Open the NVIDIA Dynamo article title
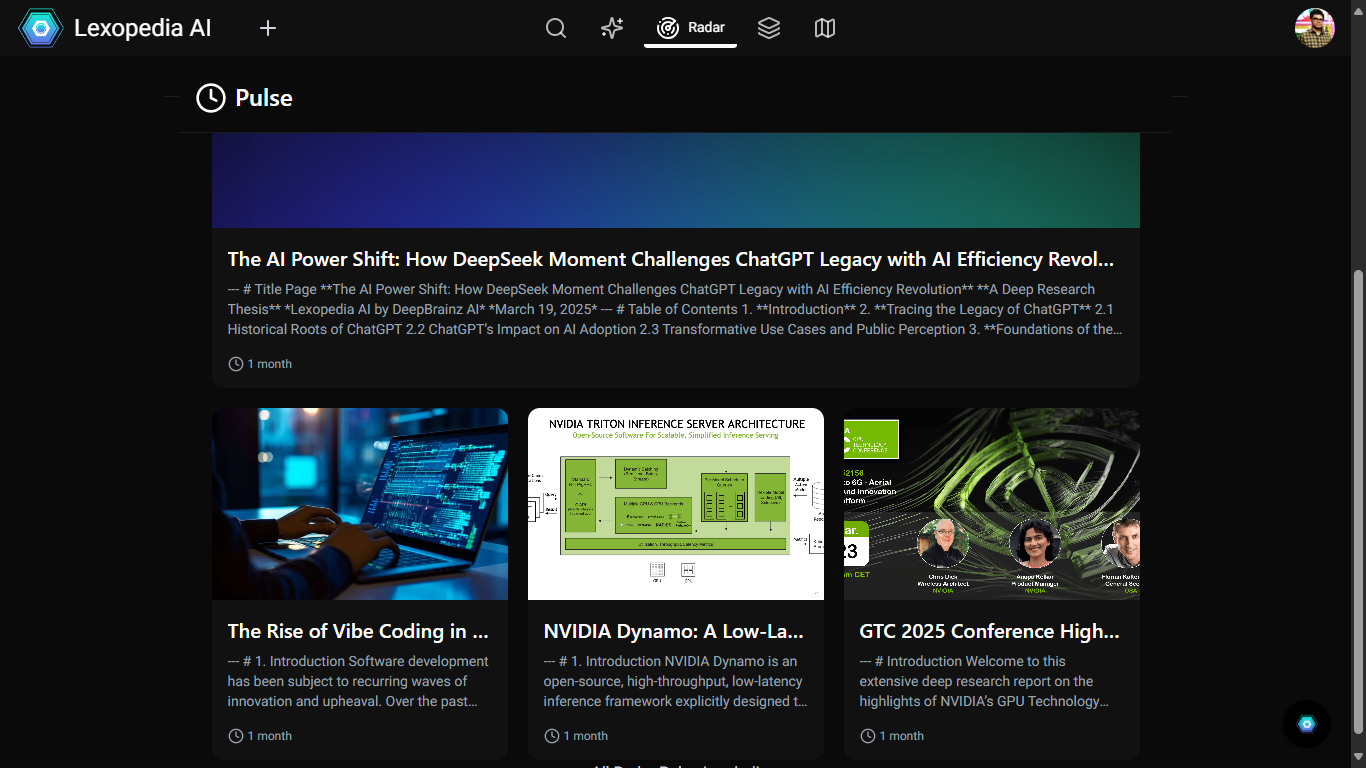 click(x=674, y=631)
